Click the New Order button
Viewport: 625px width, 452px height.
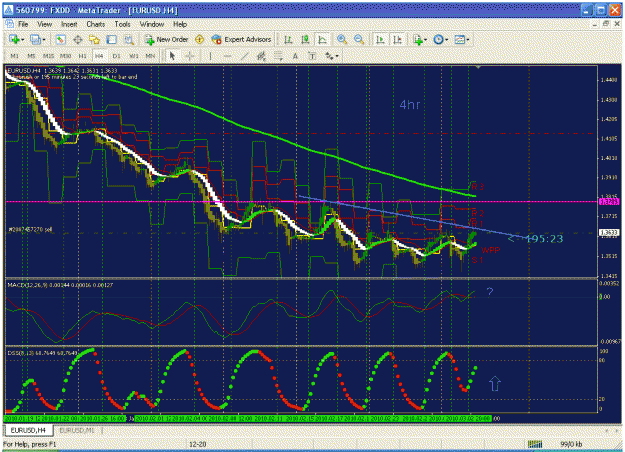[x=166, y=39]
